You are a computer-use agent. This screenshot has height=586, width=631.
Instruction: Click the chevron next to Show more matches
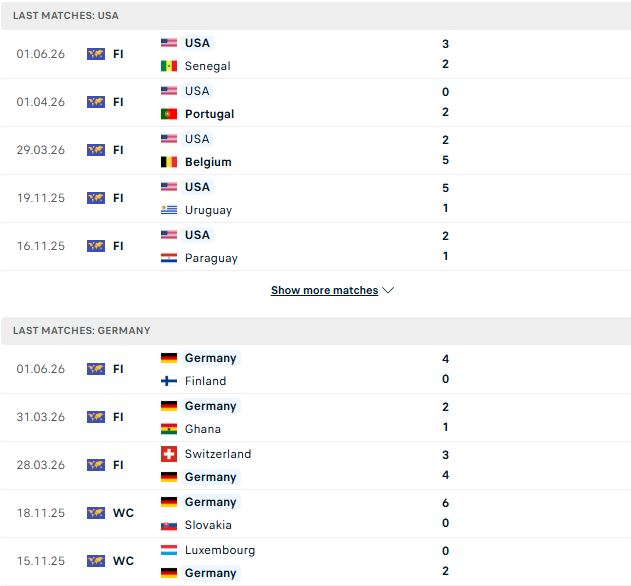click(388, 290)
